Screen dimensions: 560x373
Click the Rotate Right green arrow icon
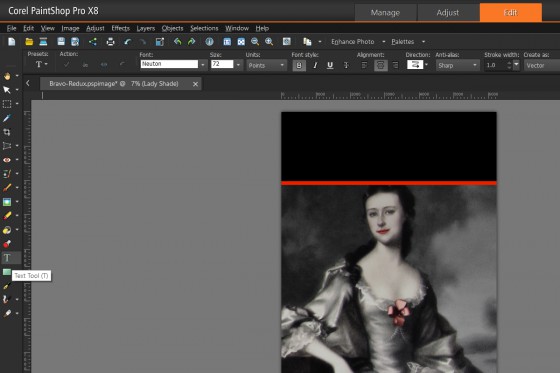192,42
